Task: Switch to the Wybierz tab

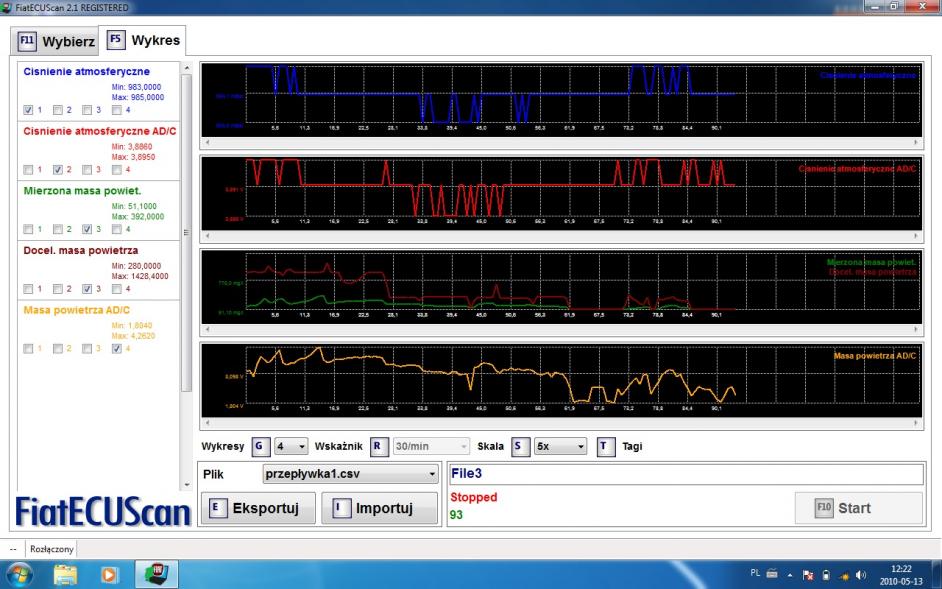Action: (55, 41)
